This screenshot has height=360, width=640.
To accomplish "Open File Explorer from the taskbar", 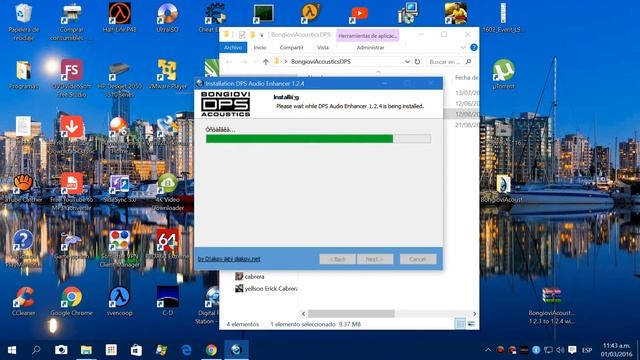I will point(86,350).
